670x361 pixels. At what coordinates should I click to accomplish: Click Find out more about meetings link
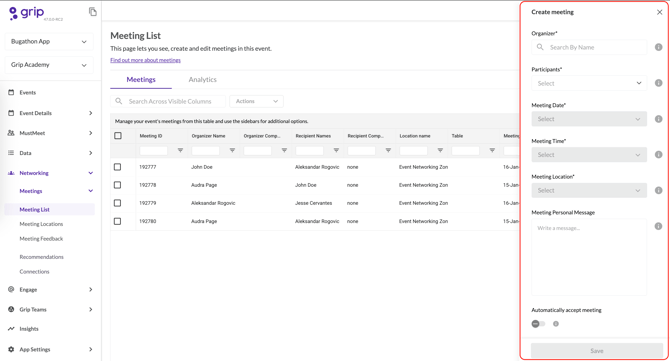point(145,60)
